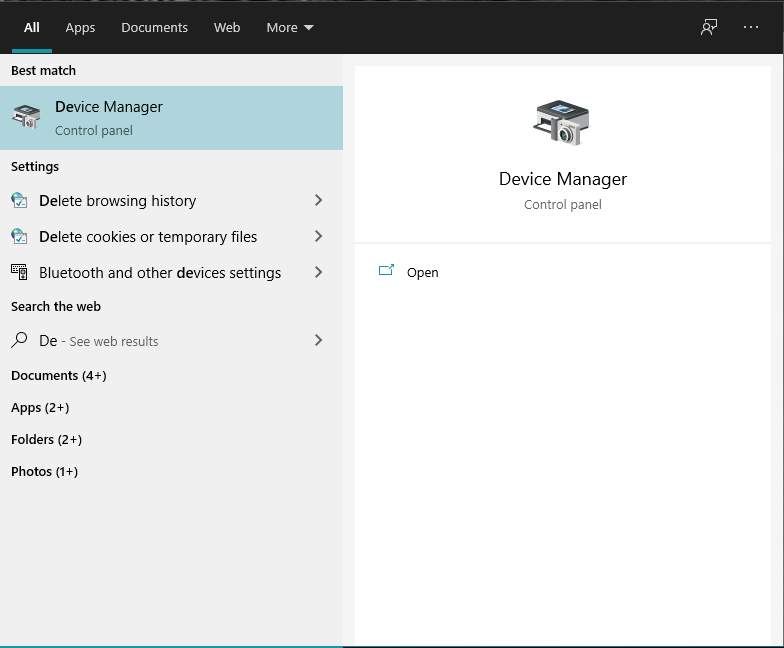Expand Delete browsing history with its chevron

[318, 200]
